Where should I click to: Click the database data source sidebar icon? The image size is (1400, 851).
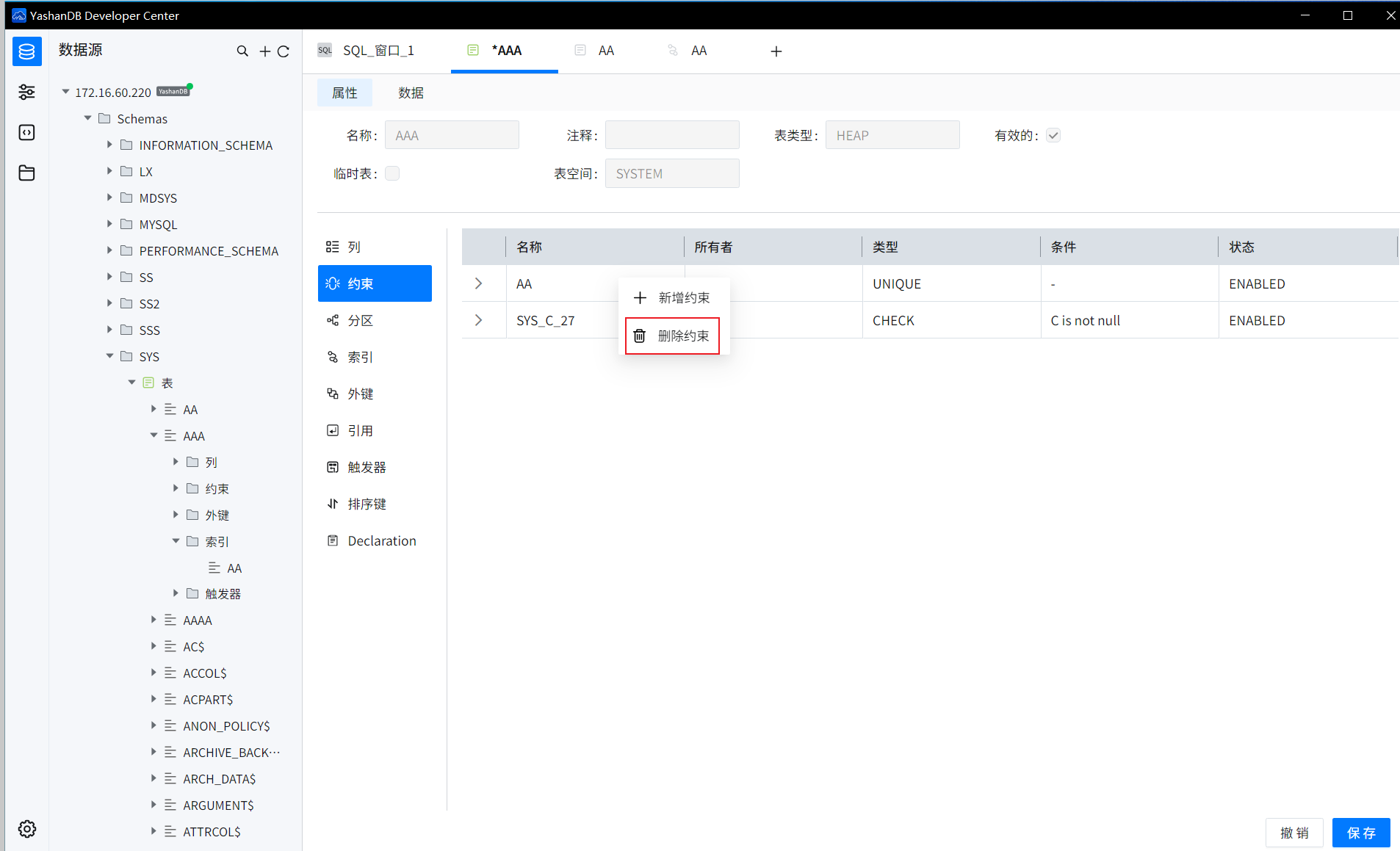27,51
